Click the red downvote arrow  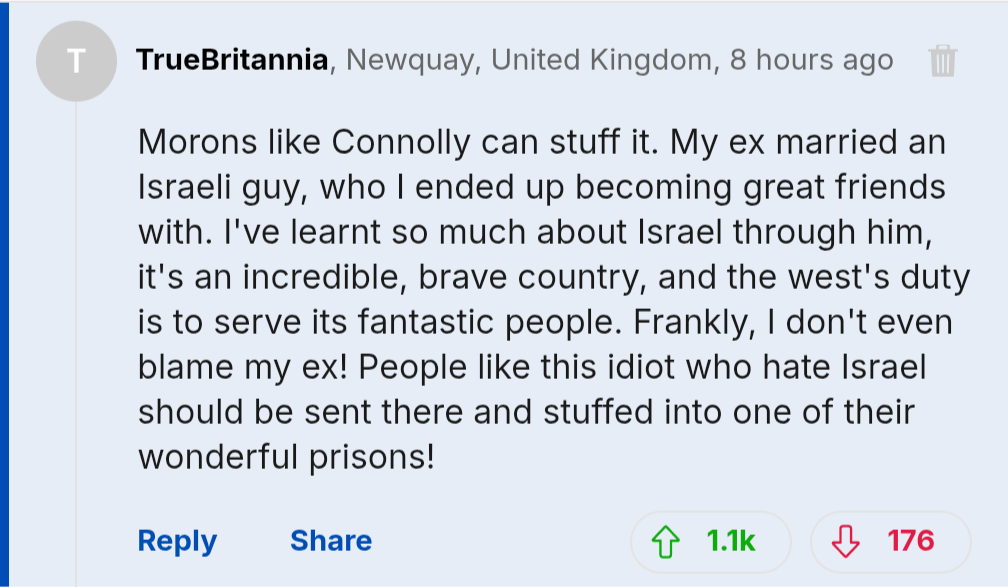846,542
